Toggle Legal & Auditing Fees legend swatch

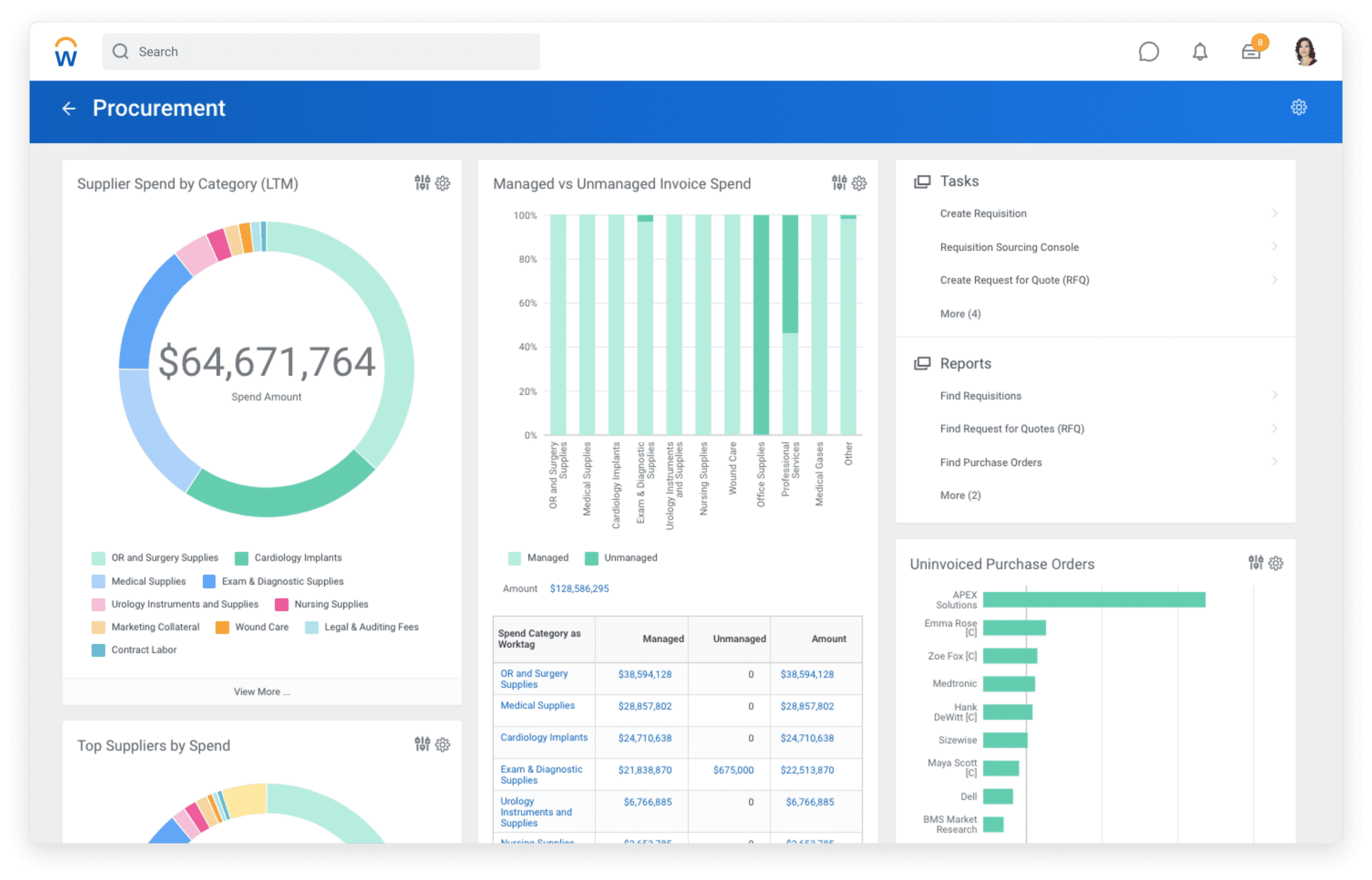coord(312,627)
